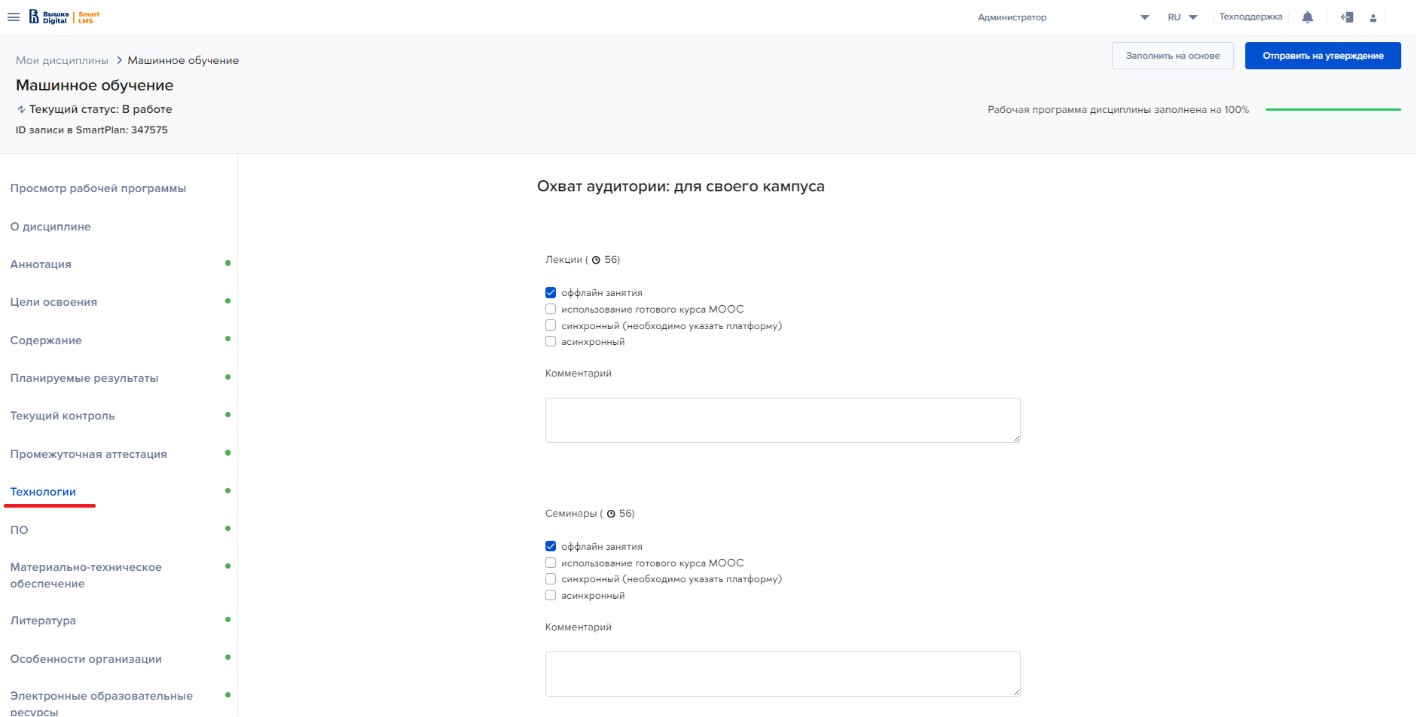Check использование готового курса МООС under Семинары
This screenshot has width=1426, height=717.
coord(550,563)
